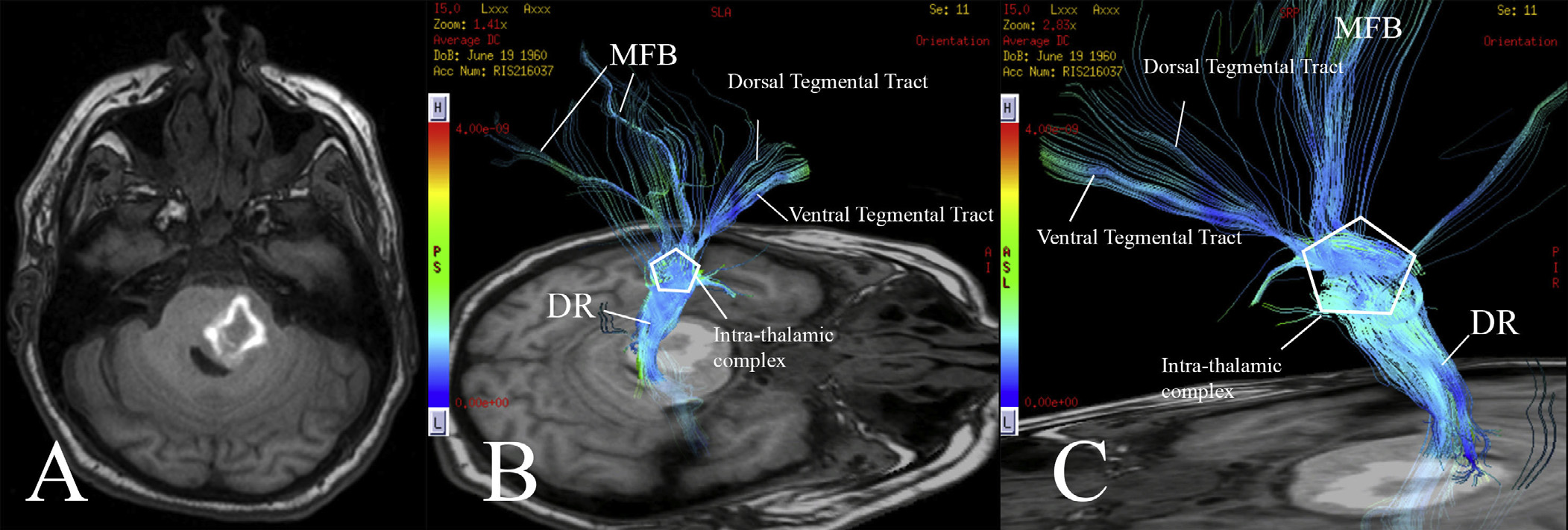Click the H button above panel B color bar
This screenshot has width=1568, height=530.
click(x=438, y=108)
